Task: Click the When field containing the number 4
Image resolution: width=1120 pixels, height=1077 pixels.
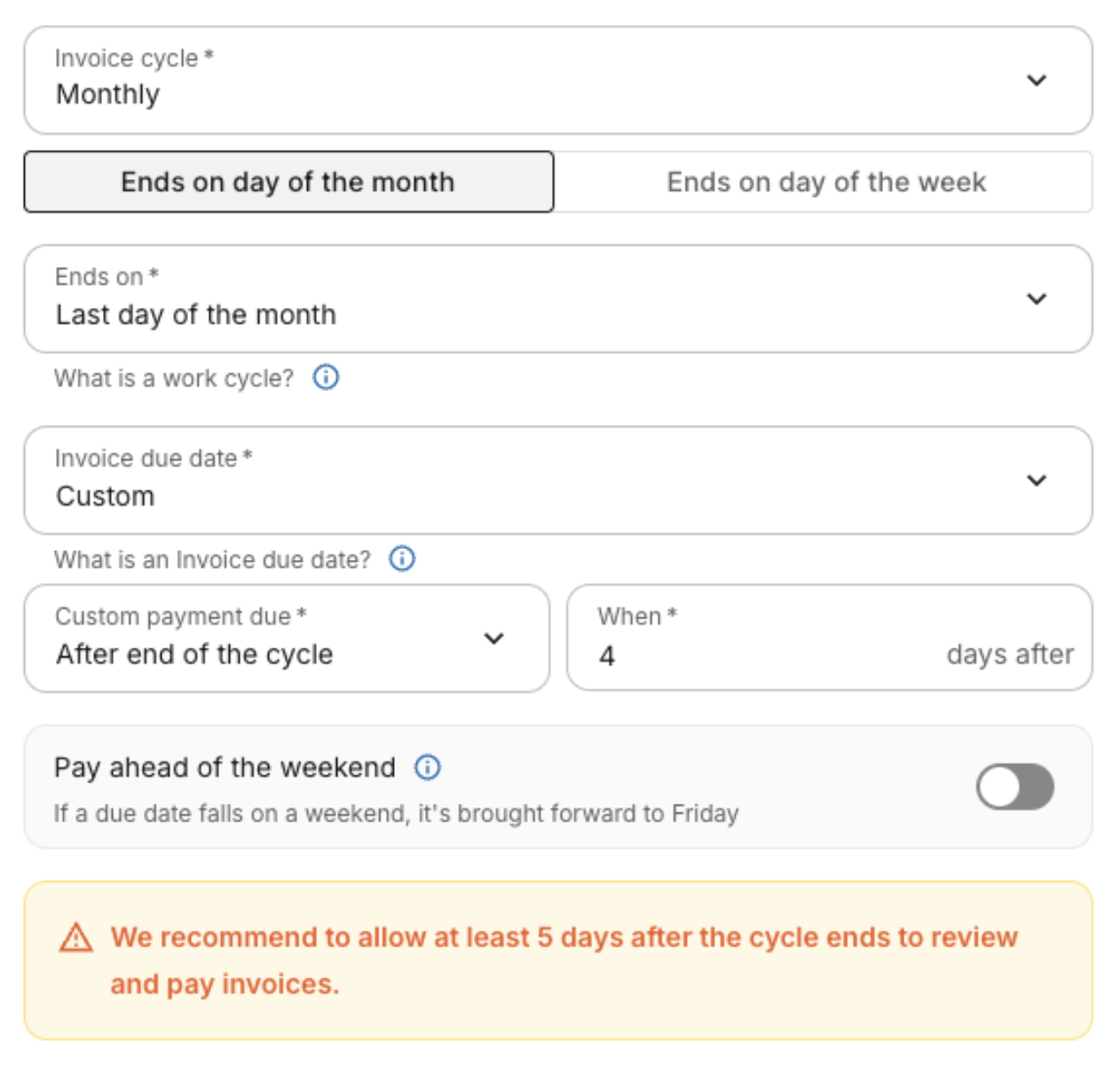Action: (x=754, y=655)
